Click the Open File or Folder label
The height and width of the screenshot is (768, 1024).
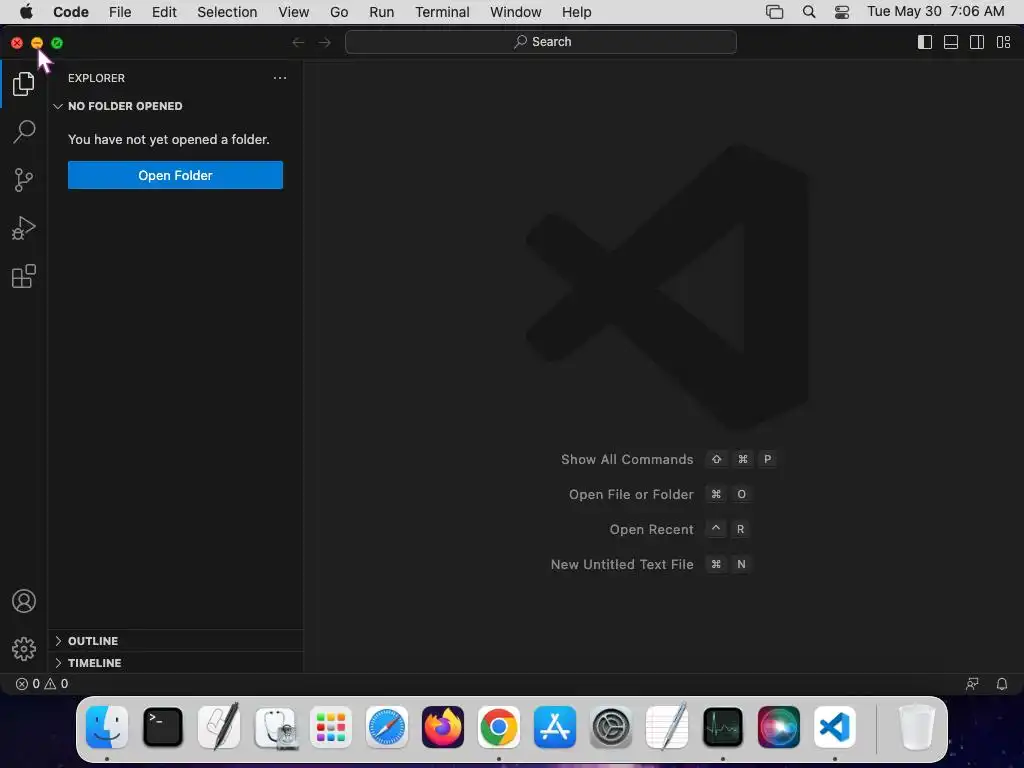(x=631, y=494)
